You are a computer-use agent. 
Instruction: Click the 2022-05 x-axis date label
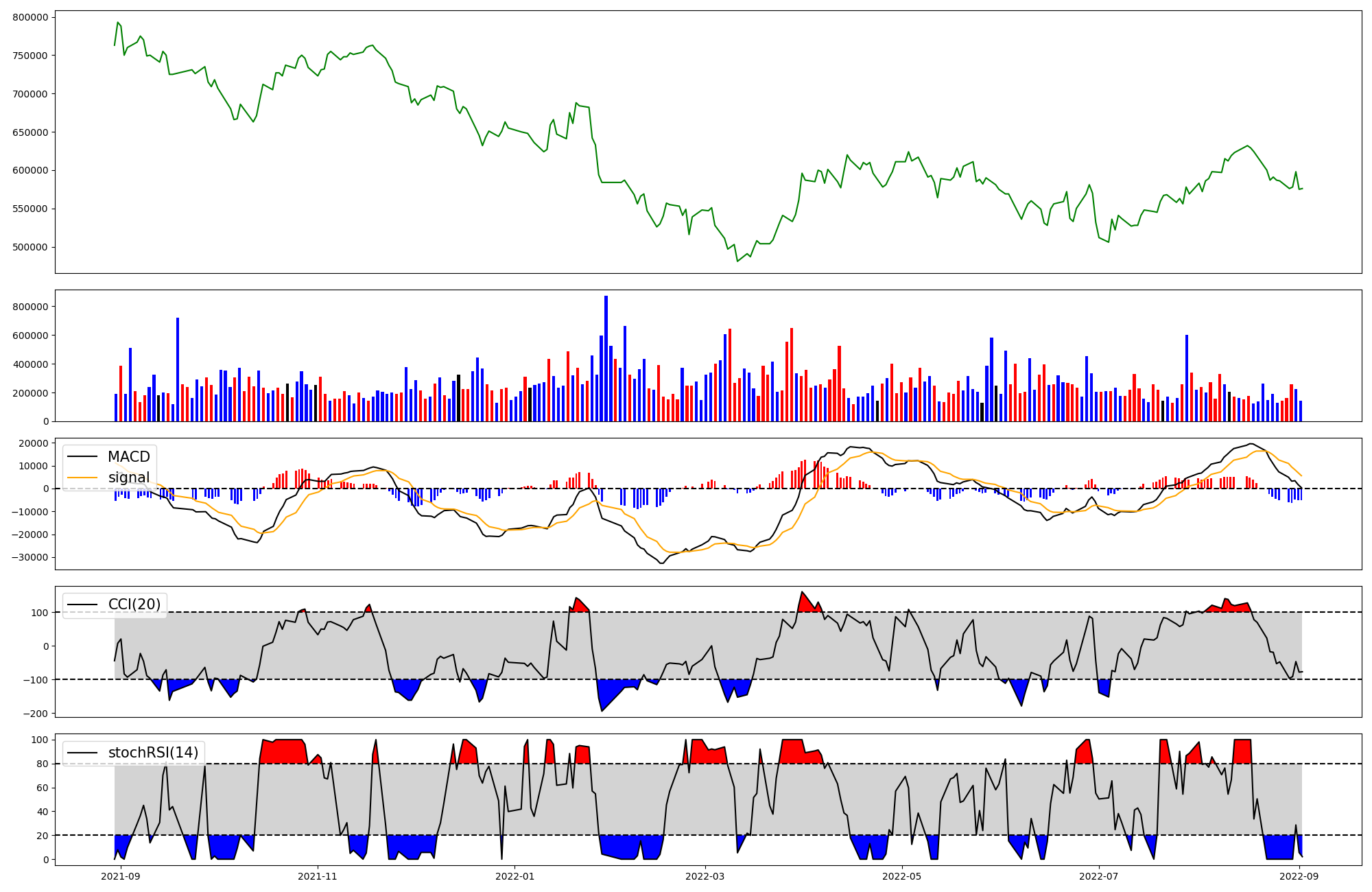901,876
